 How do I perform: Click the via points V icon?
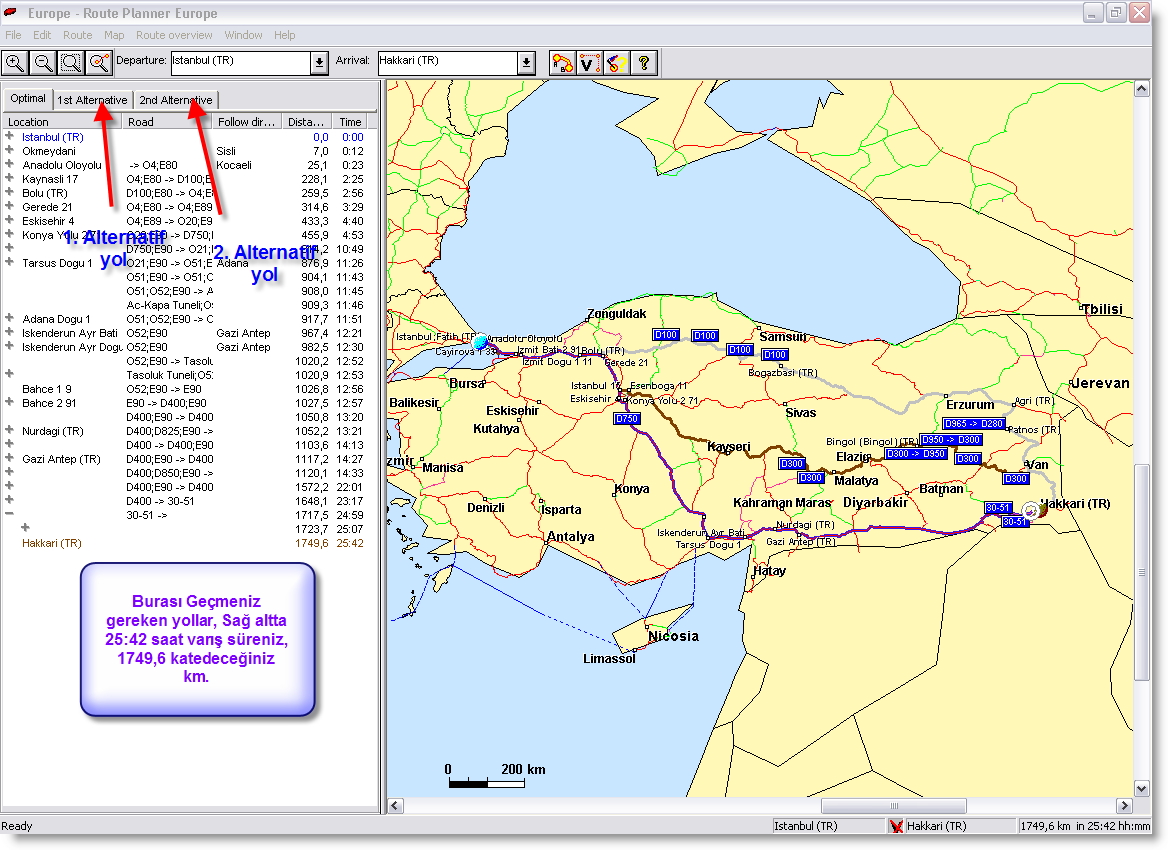coord(589,63)
